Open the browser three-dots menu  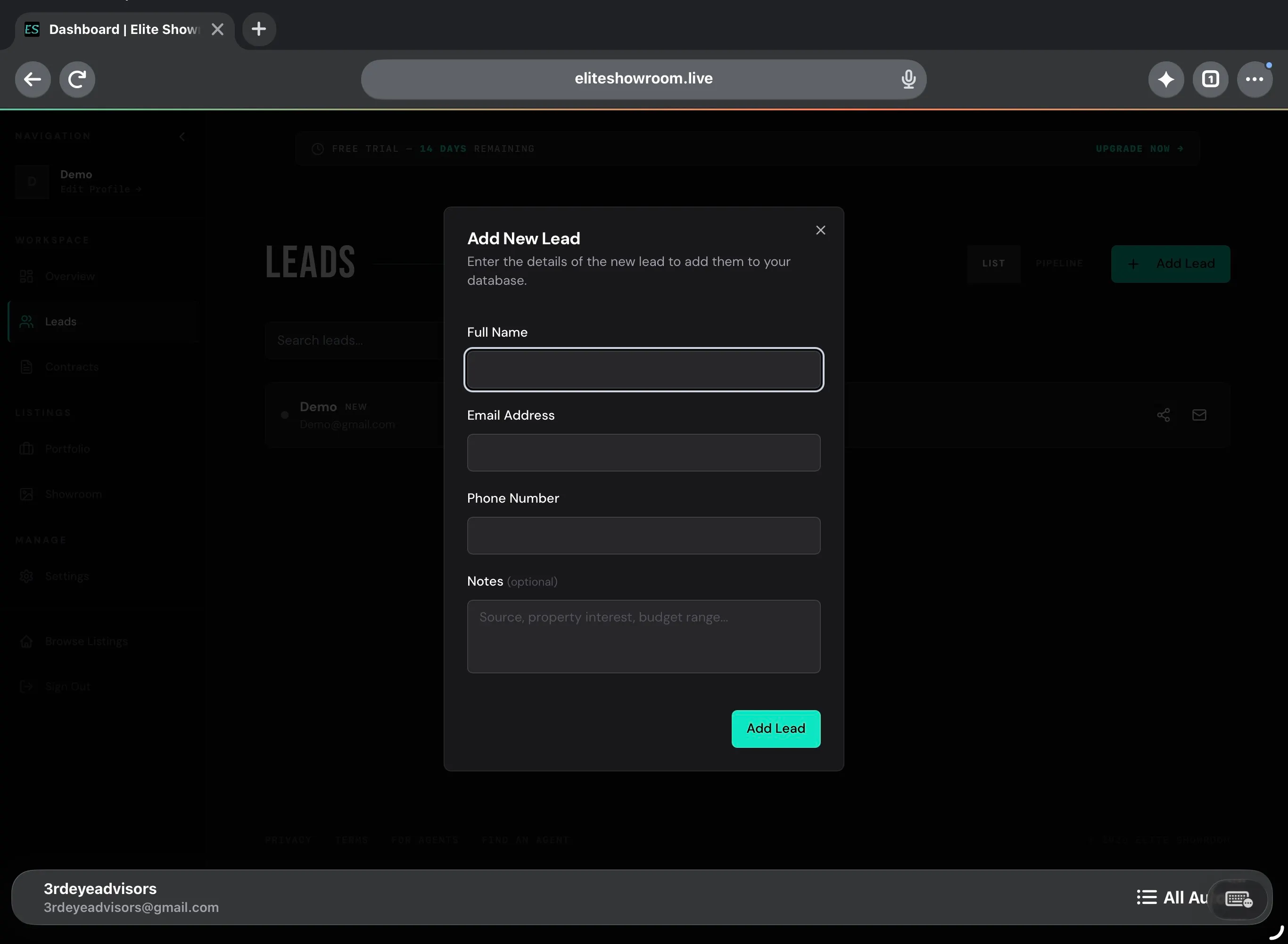(1255, 79)
